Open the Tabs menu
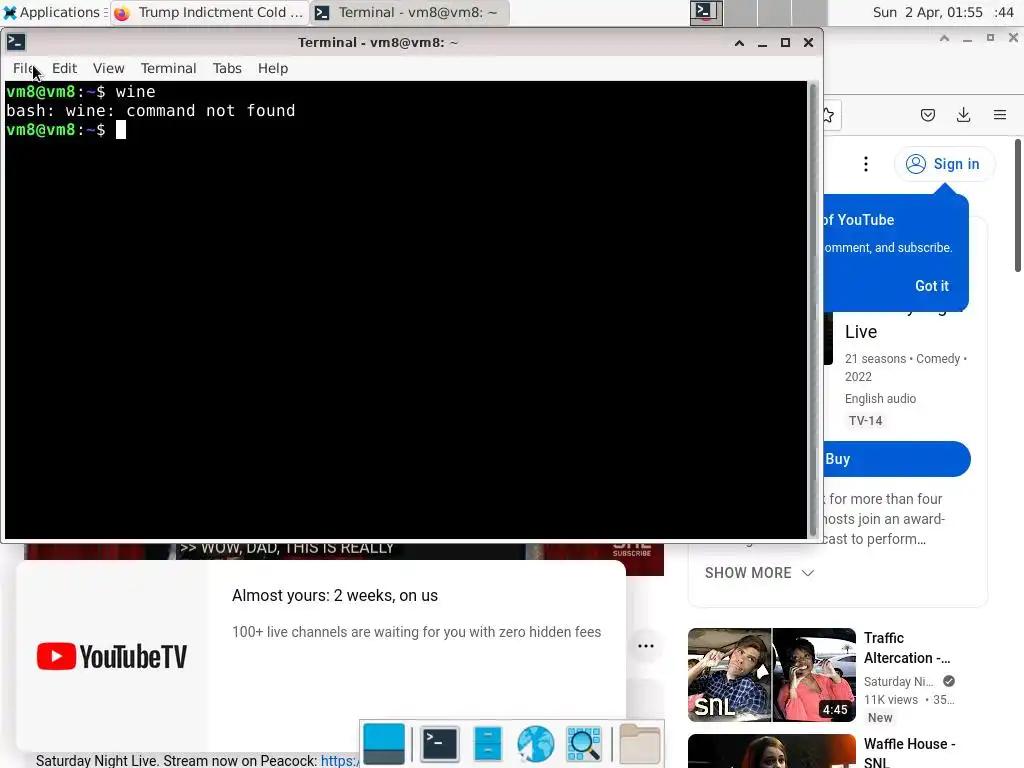Image resolution: width=1024 pixels, height=768 pixels. 227,68
